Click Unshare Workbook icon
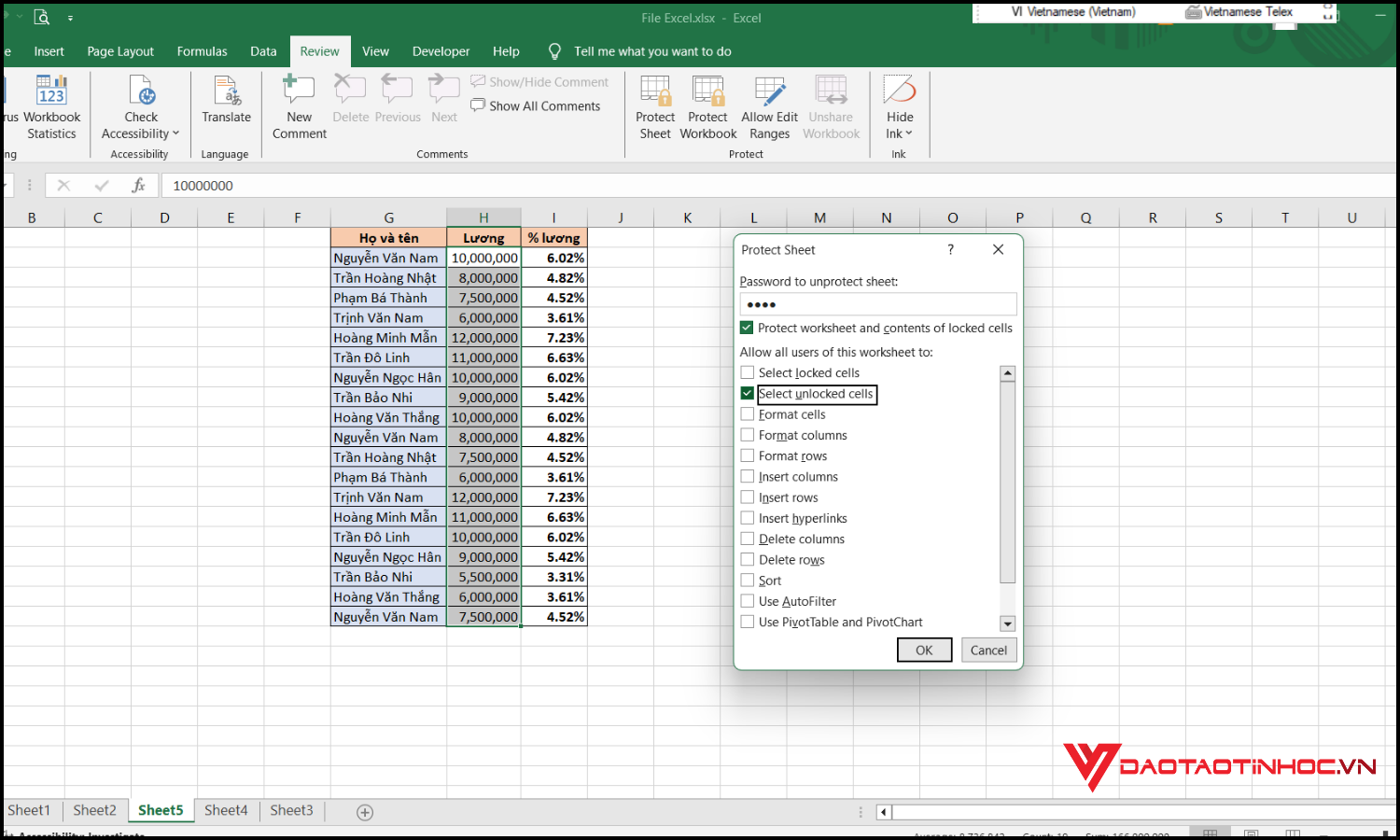 [831, 91]
